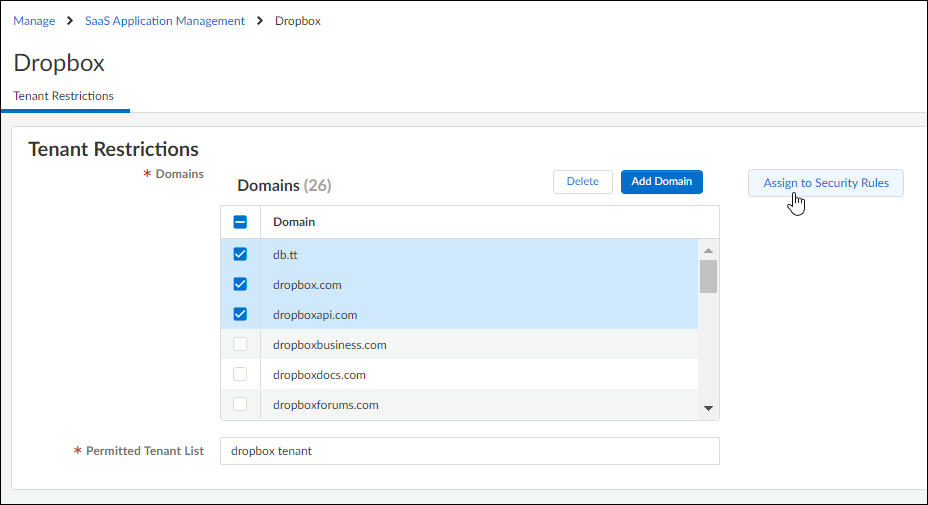Image resolution: width=928 pixels, height=505 pixels.
Task: Uncheck the dropboxapi.com checkbox
Action: 240,314
